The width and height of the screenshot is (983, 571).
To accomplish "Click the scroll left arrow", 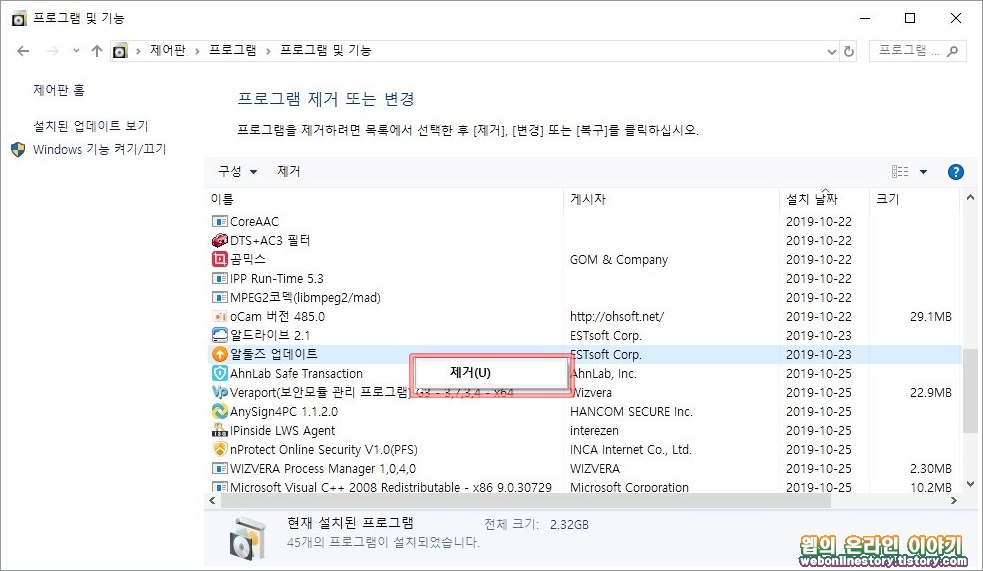I will pyautogui.click(x=212, y=501).
